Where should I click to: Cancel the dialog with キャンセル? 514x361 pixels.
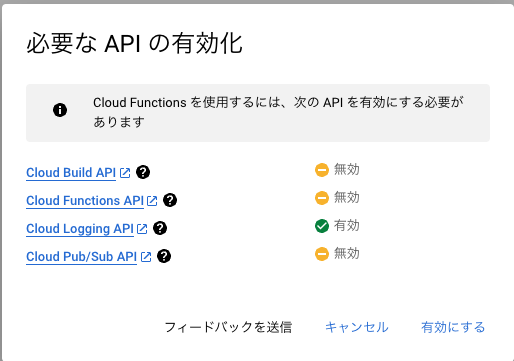click(x=357, y=327)
